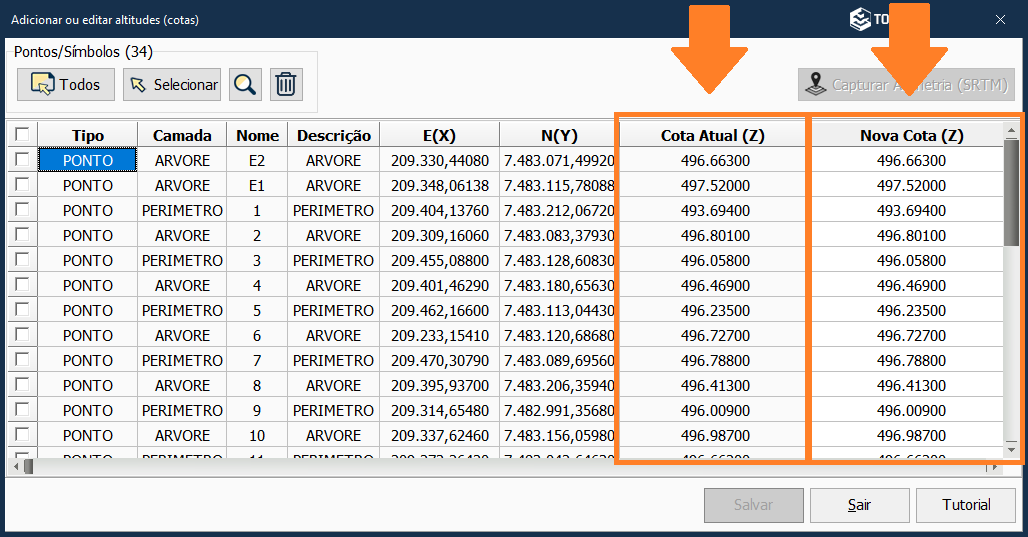The height and width of the screenshot is (537, 1028).
Task: Click the Cota Atual (Z) column header
Action: [x=714, y=135]
